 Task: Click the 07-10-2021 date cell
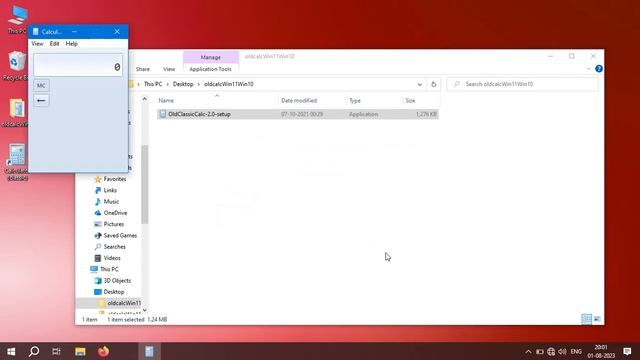(302, 114)
